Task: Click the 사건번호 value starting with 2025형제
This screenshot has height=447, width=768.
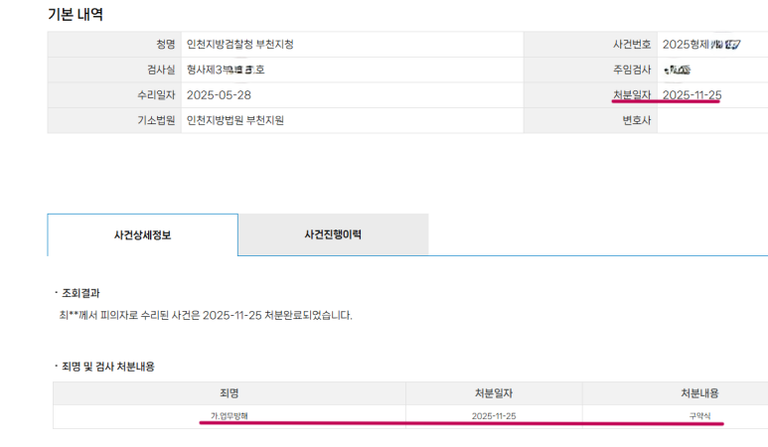Action: [701, 45]
